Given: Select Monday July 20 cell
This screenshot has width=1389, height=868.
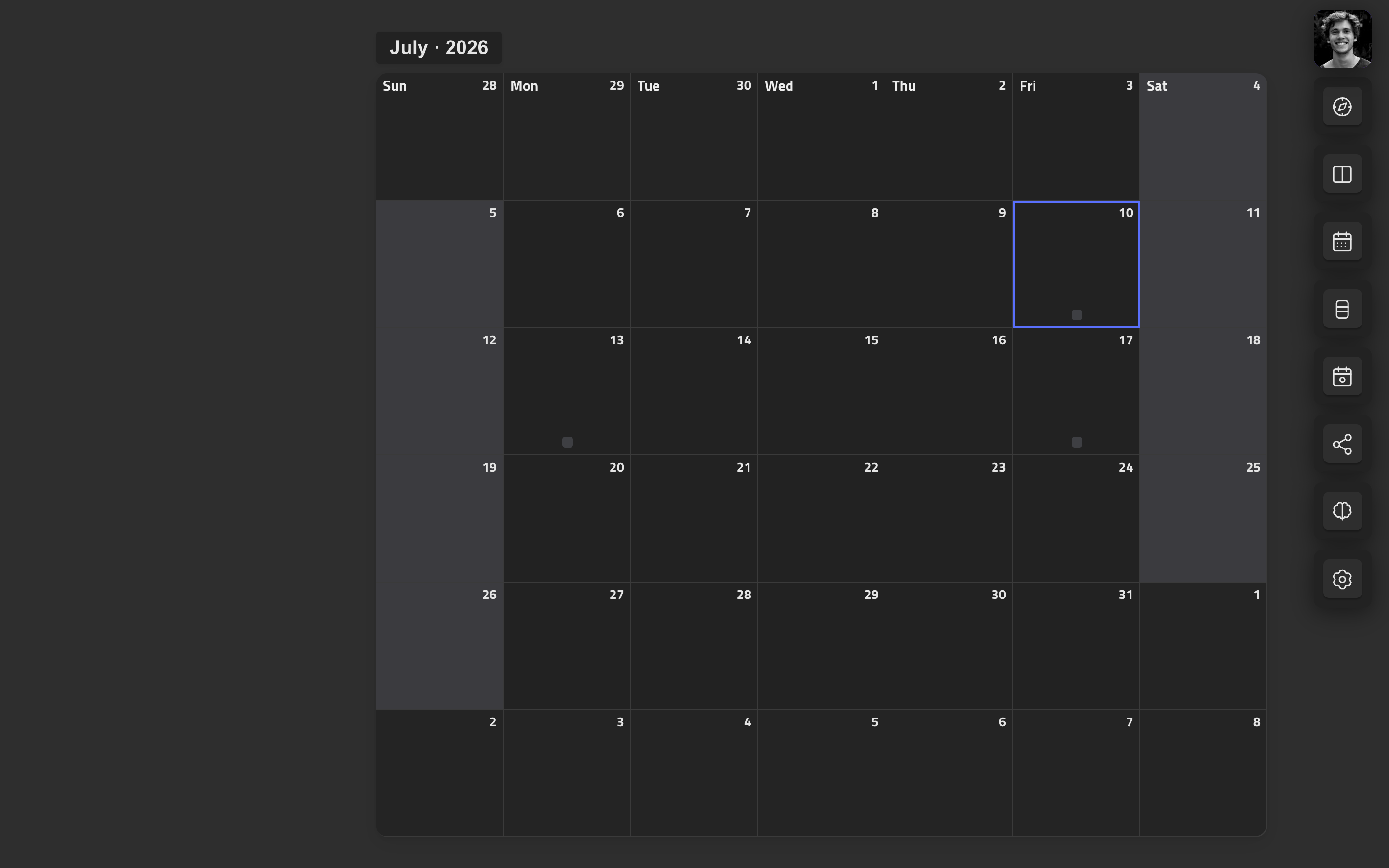Looking at the screenshot, I should coord(567,519).
